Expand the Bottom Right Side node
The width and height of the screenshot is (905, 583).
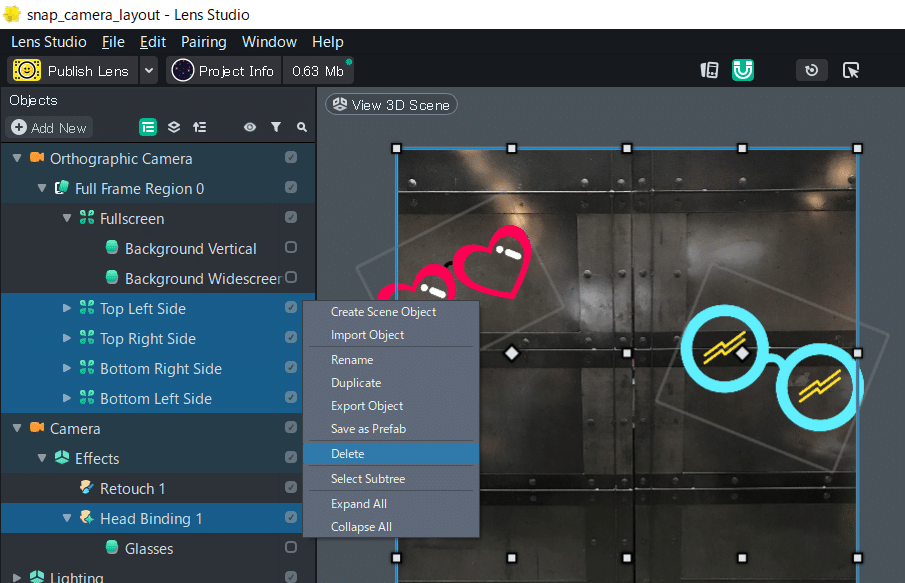[67, 368]
